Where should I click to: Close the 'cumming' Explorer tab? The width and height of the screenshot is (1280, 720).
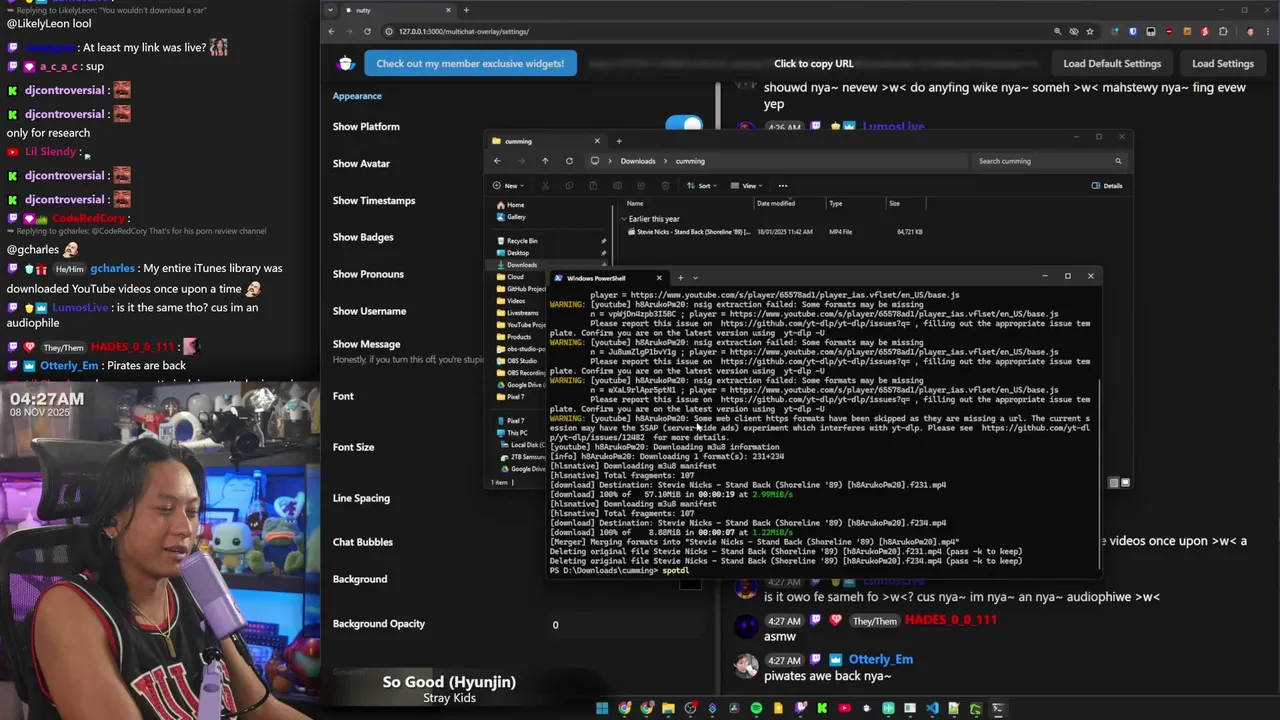click(x=597, y=141)
